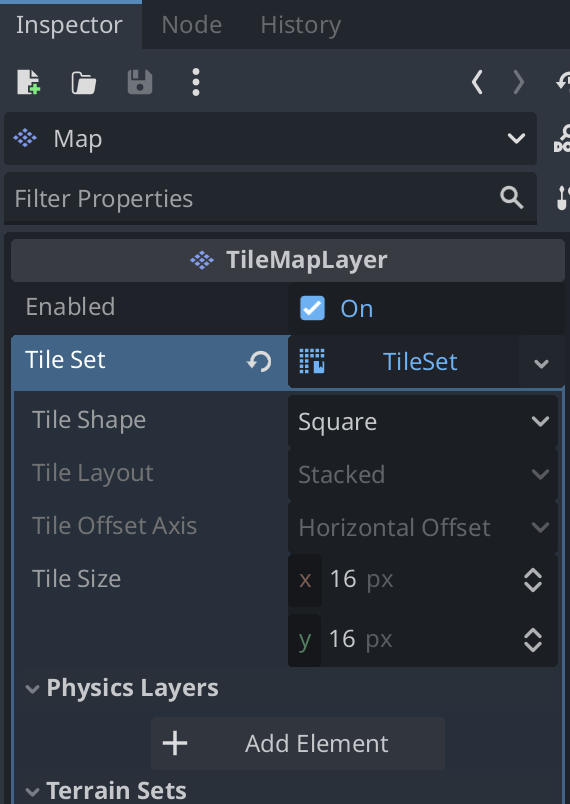Click the Tile Size x value stepper arrows
Image resolution: width=570 pixels, height=804 pixels.
pyautogui.click(x=533, y=580)
